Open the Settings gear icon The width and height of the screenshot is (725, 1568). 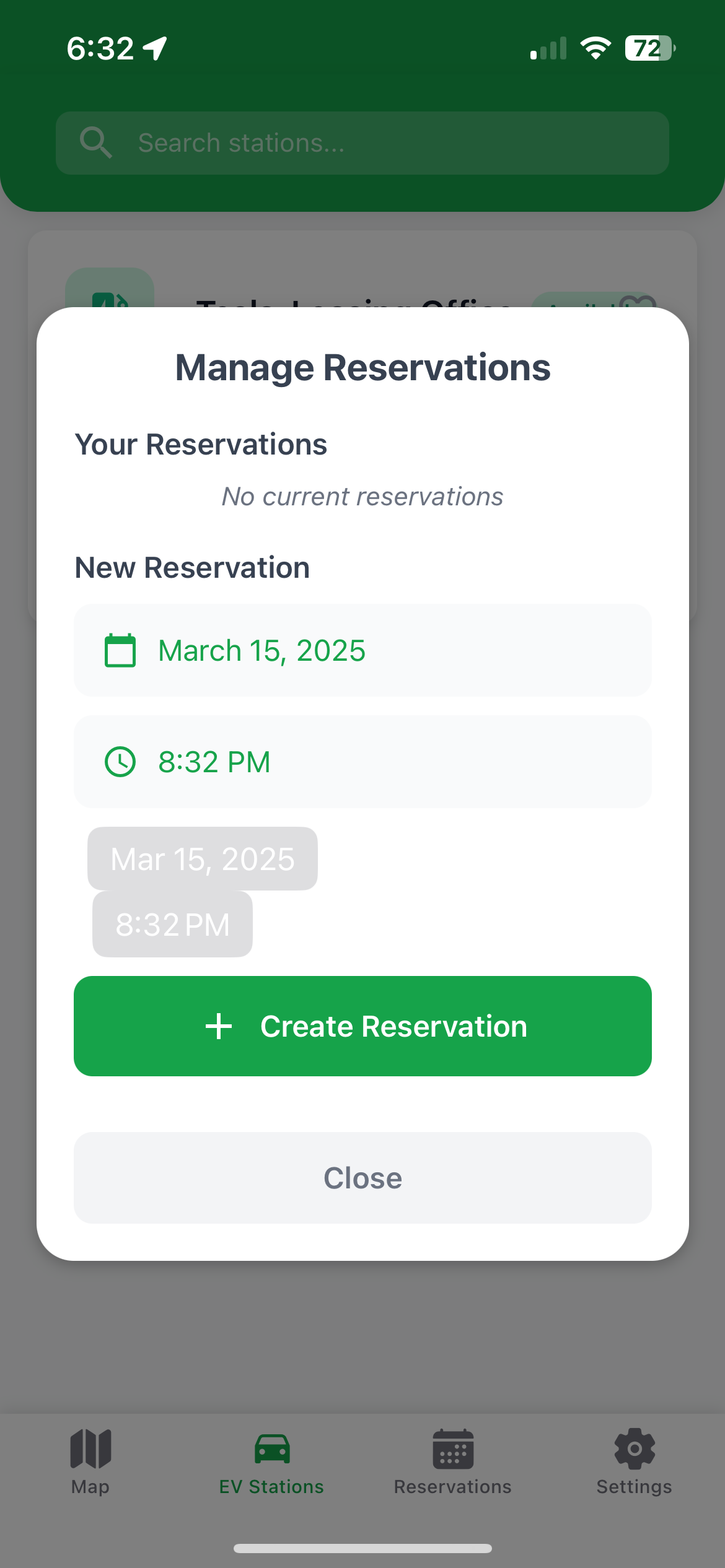pyautogui.click(x=635, y=1449)
